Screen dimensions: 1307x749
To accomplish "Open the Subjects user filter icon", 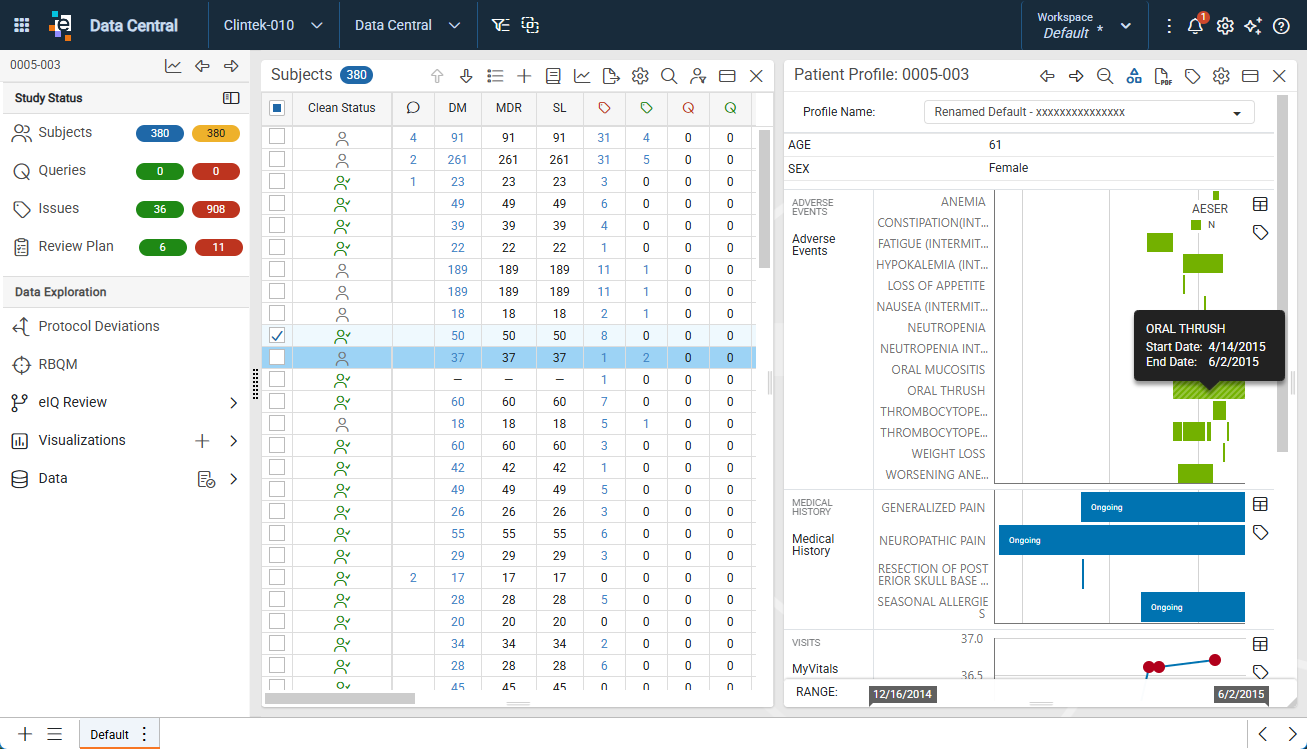I will [698, 76].
